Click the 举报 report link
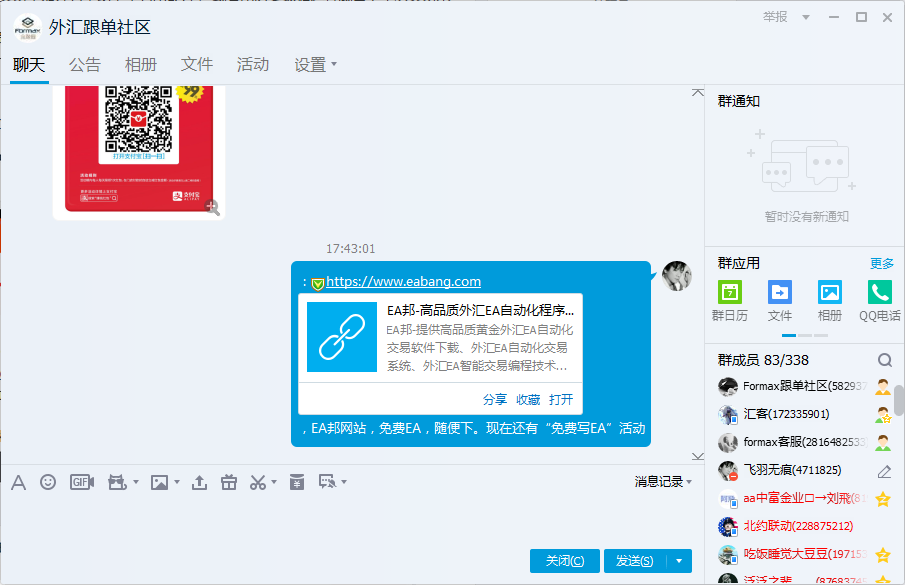Screen dimensions: 905x585 pos(775,17)
